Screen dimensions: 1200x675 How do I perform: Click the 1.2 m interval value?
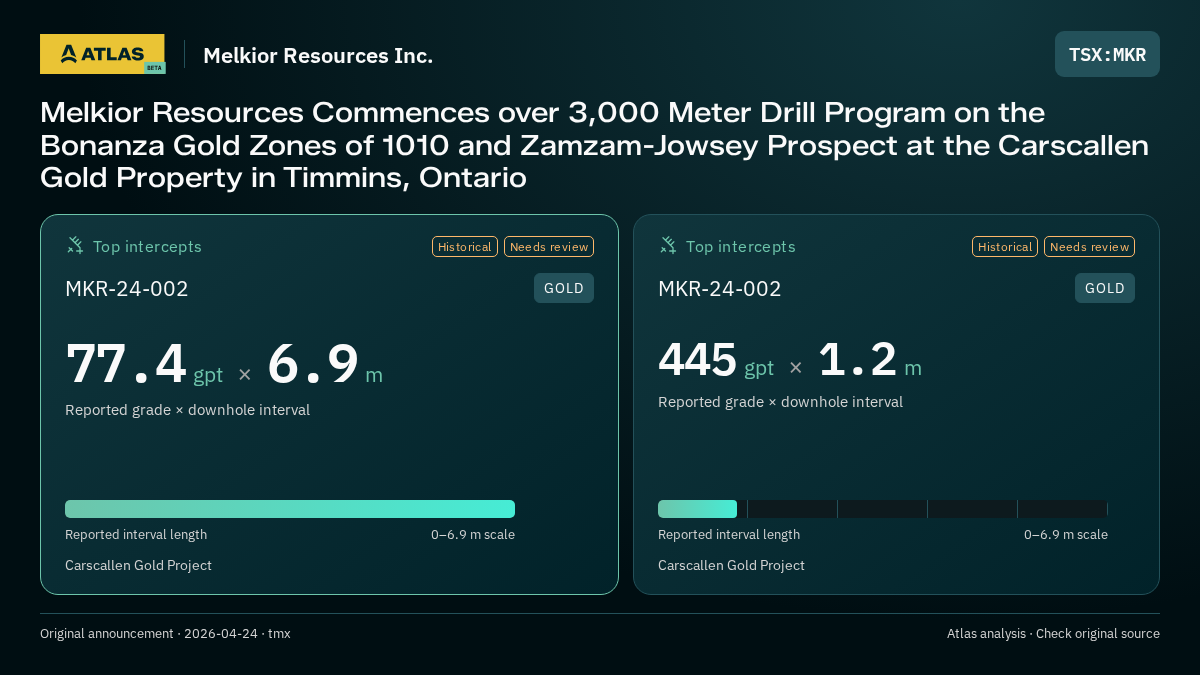coord(870,360)
